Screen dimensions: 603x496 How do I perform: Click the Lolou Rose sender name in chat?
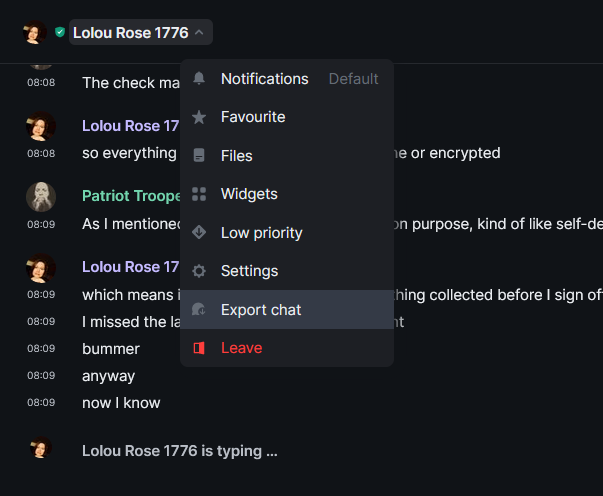coord(130,126)
